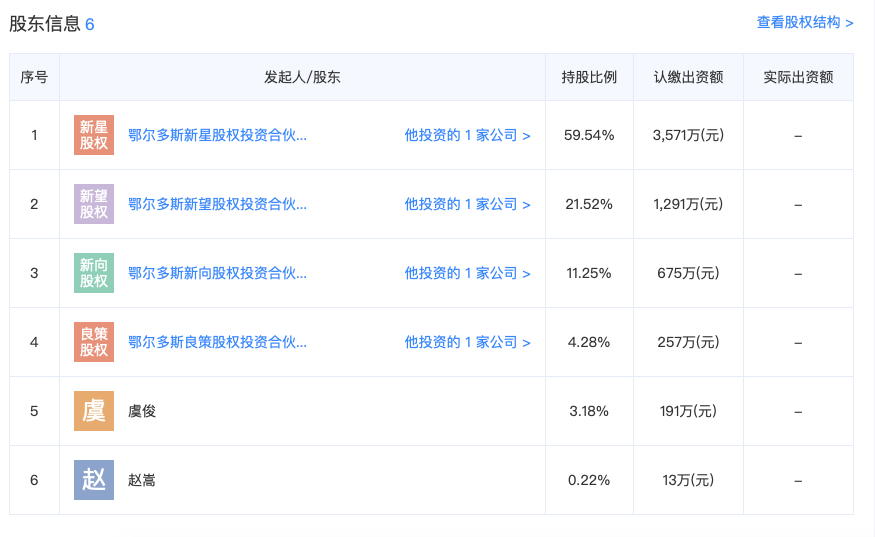This screenshot has width=875, height=537.
Task: Open 鄂尔多斯新向股权投资合伙 company link
Action: 217,273
